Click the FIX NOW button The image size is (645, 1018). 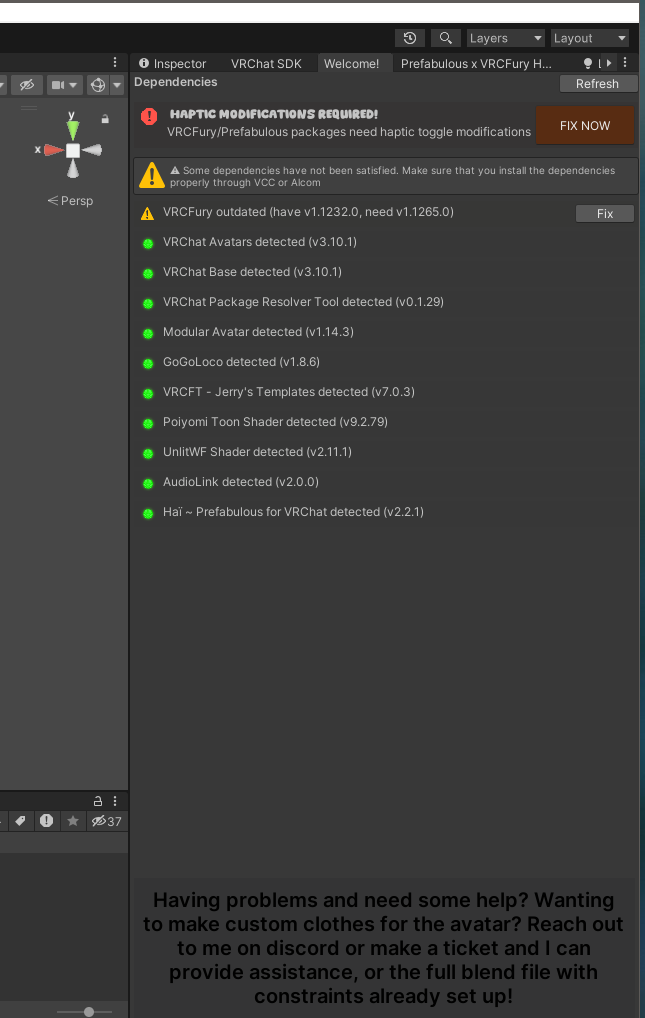click(585, 125)
